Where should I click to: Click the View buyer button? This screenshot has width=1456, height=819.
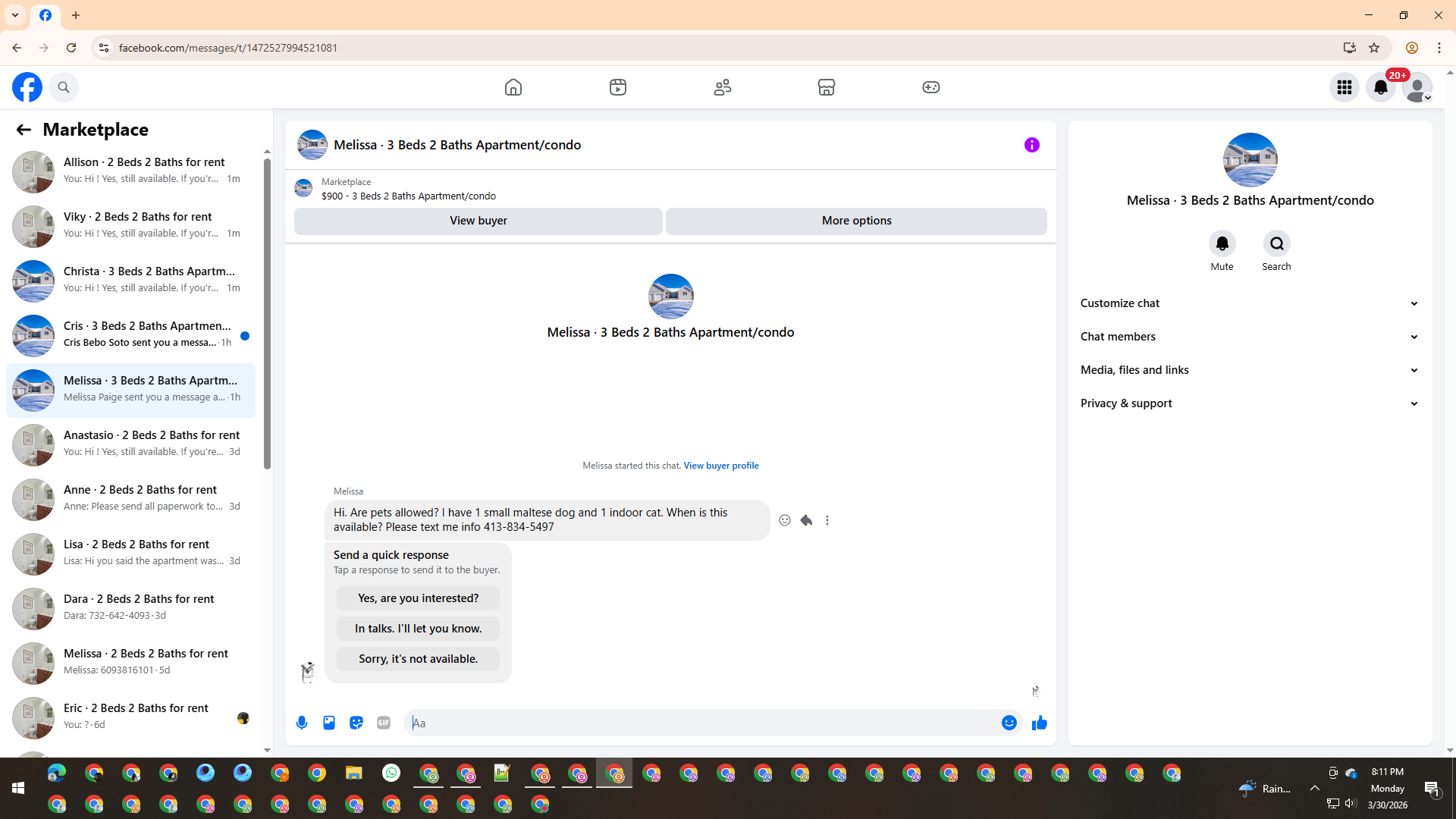point(478,221)
